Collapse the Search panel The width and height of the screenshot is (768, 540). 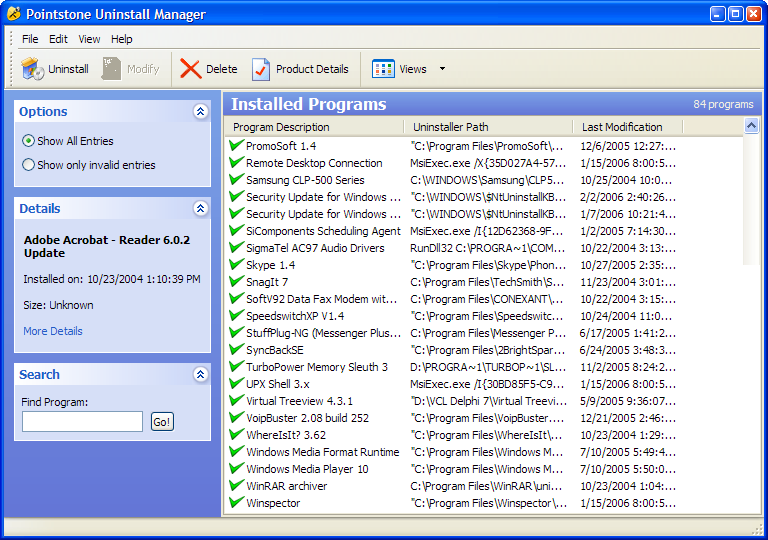tap(200, 375)
